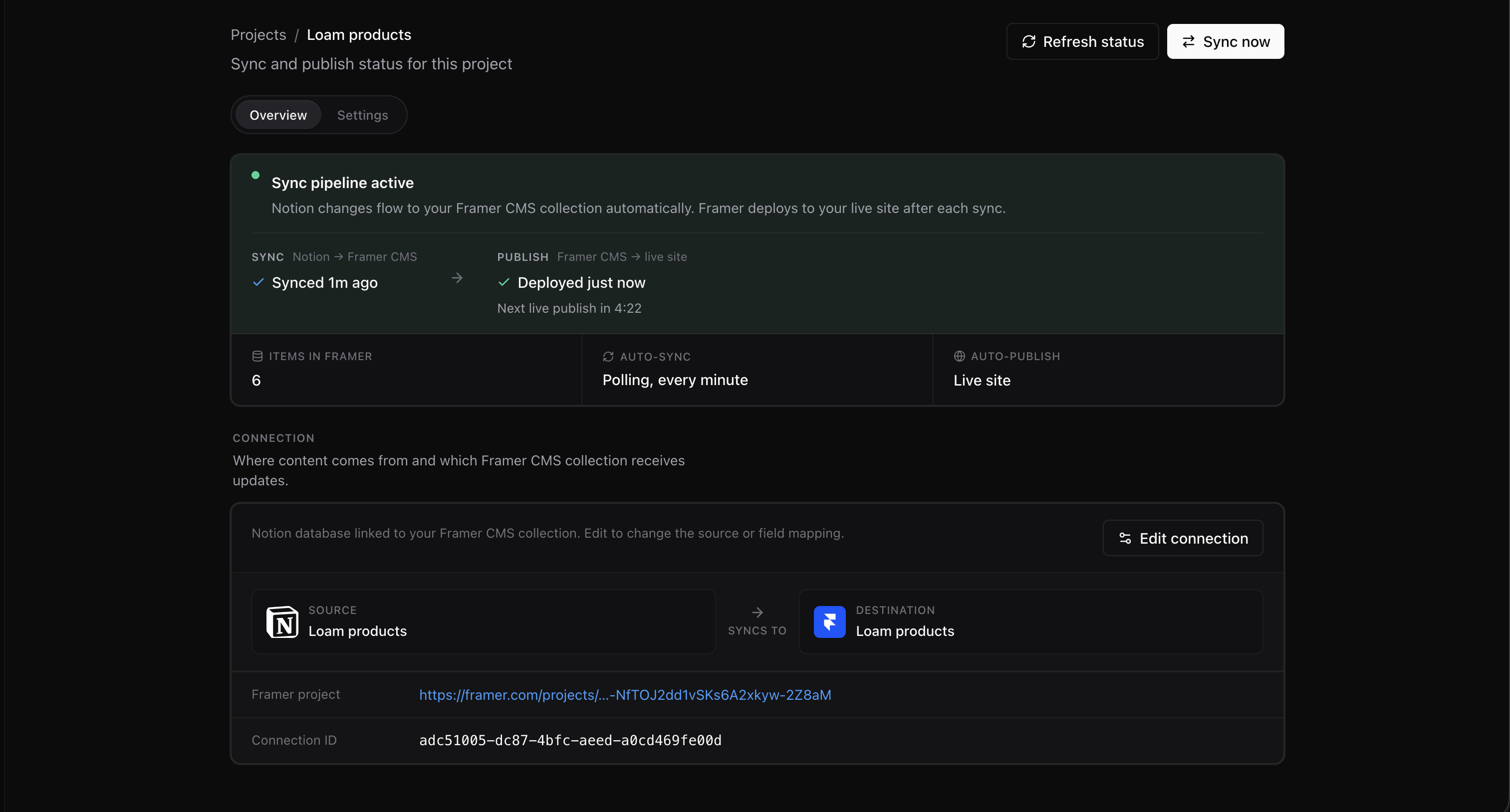This screenshot has width=1510, height=812.
Task: Go to Projects in the breadcrumb
Action: [x=258, y=34]
